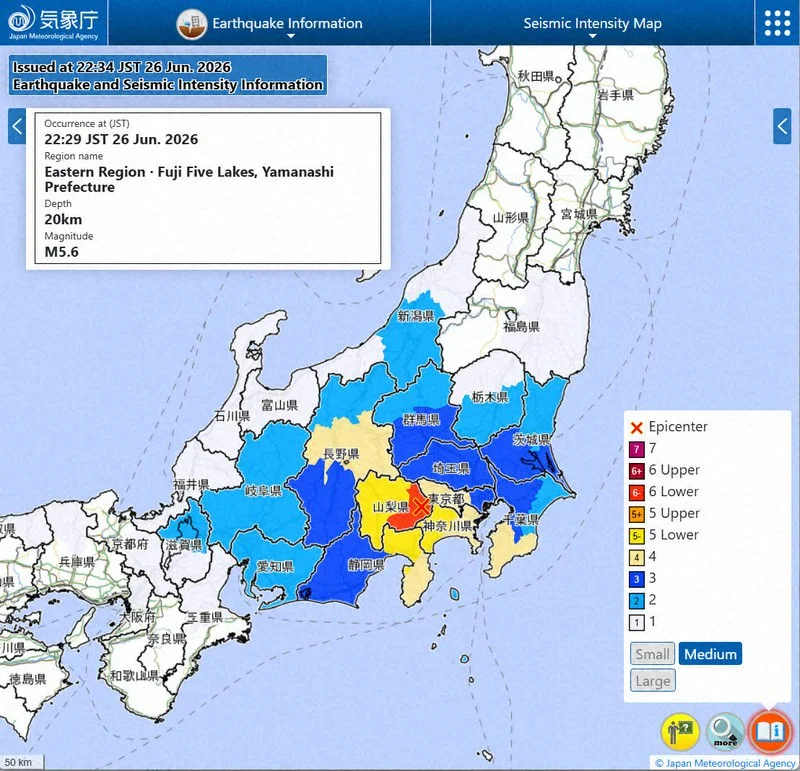This screenshot has width=800, height=771.
Task: Click the Japan Meteorological Agency logo
Action: [54, 22]
